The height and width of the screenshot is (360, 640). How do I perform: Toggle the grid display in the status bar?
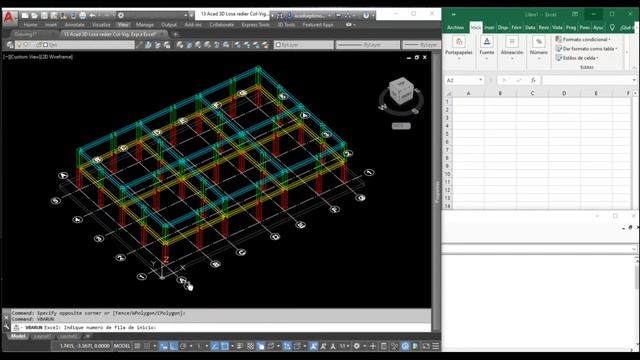coord(138,346)
